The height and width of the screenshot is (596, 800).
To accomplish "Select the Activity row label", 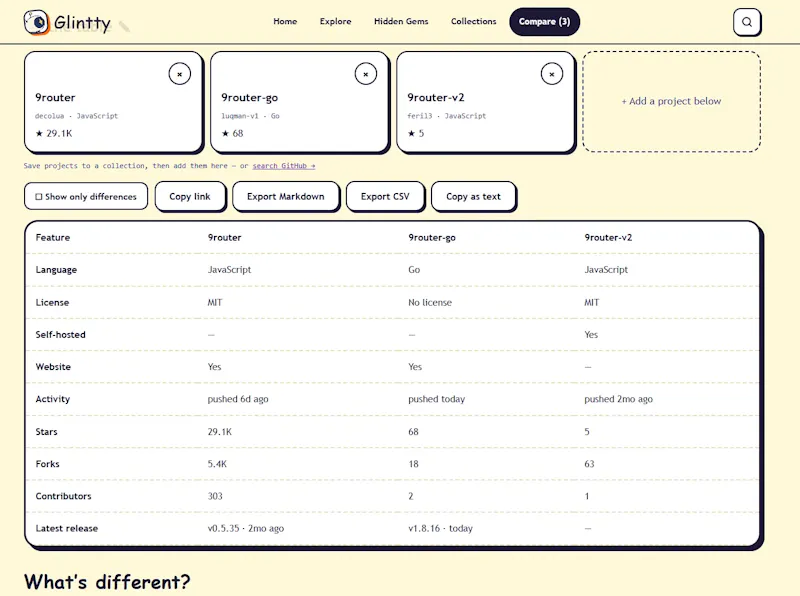I will [x=52, y=399].
